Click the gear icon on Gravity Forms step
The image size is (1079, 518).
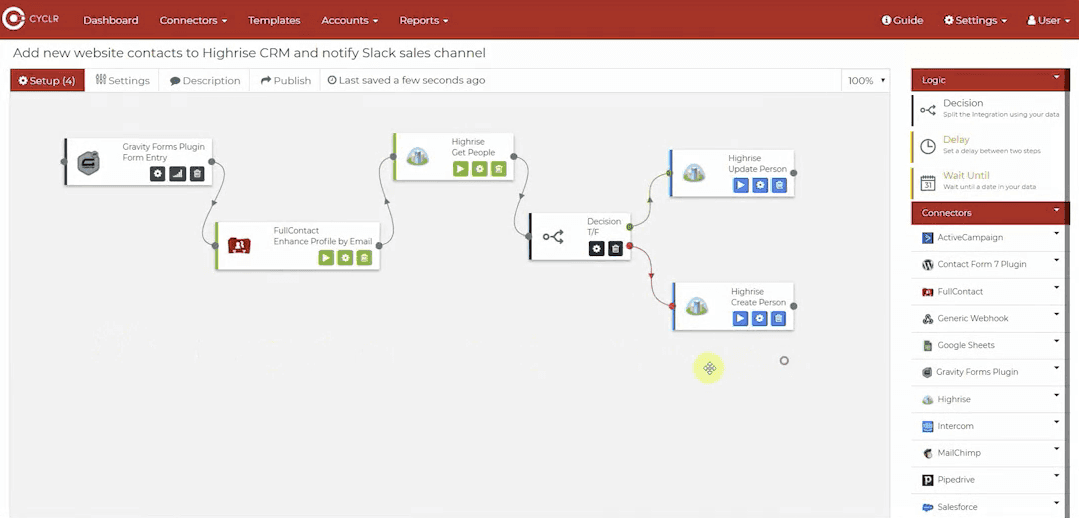(158, 174)
